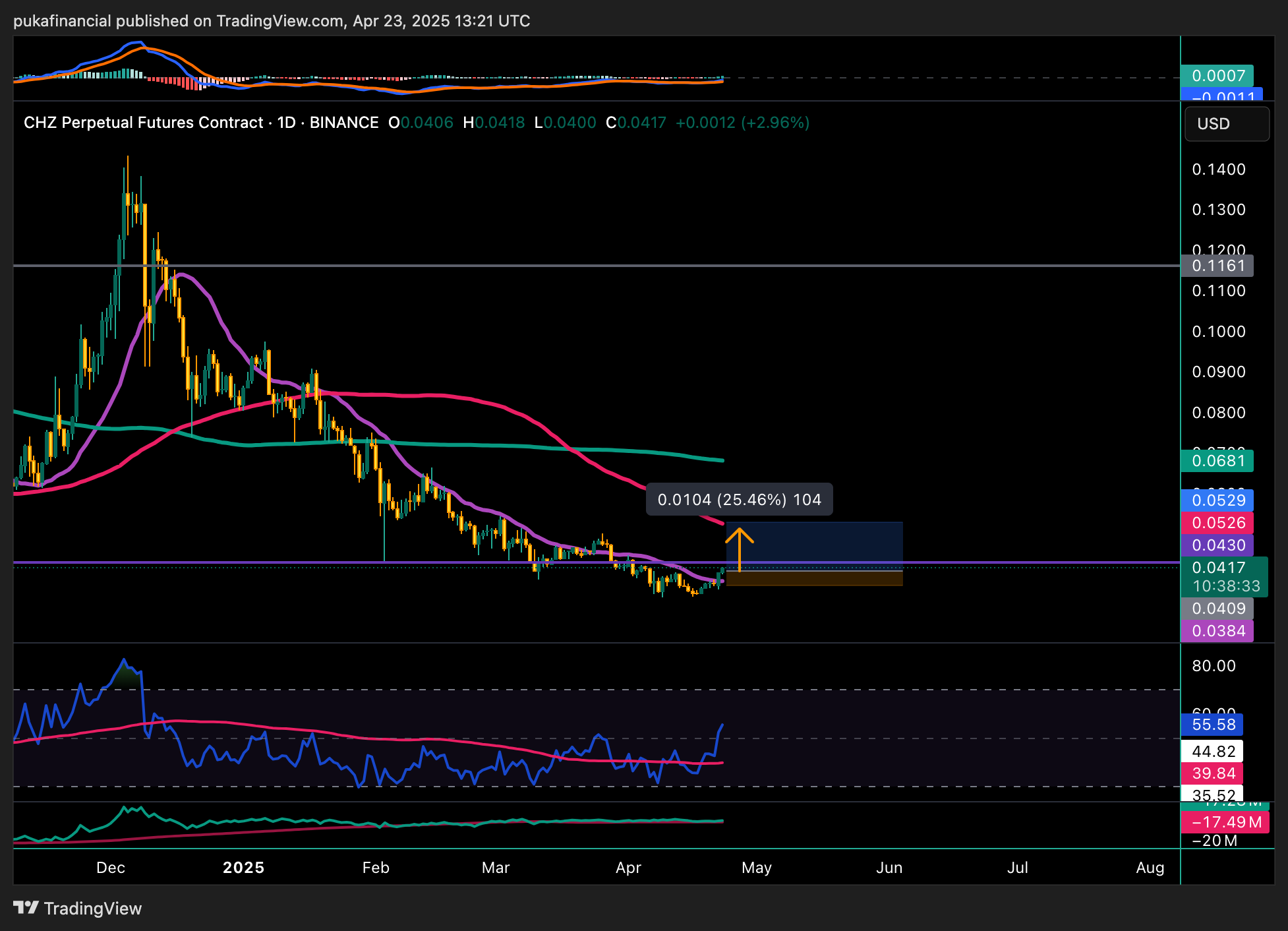Select the pink 0.0526 price label
Screen dimensions: 1288x931
(x=1217, y=523)
